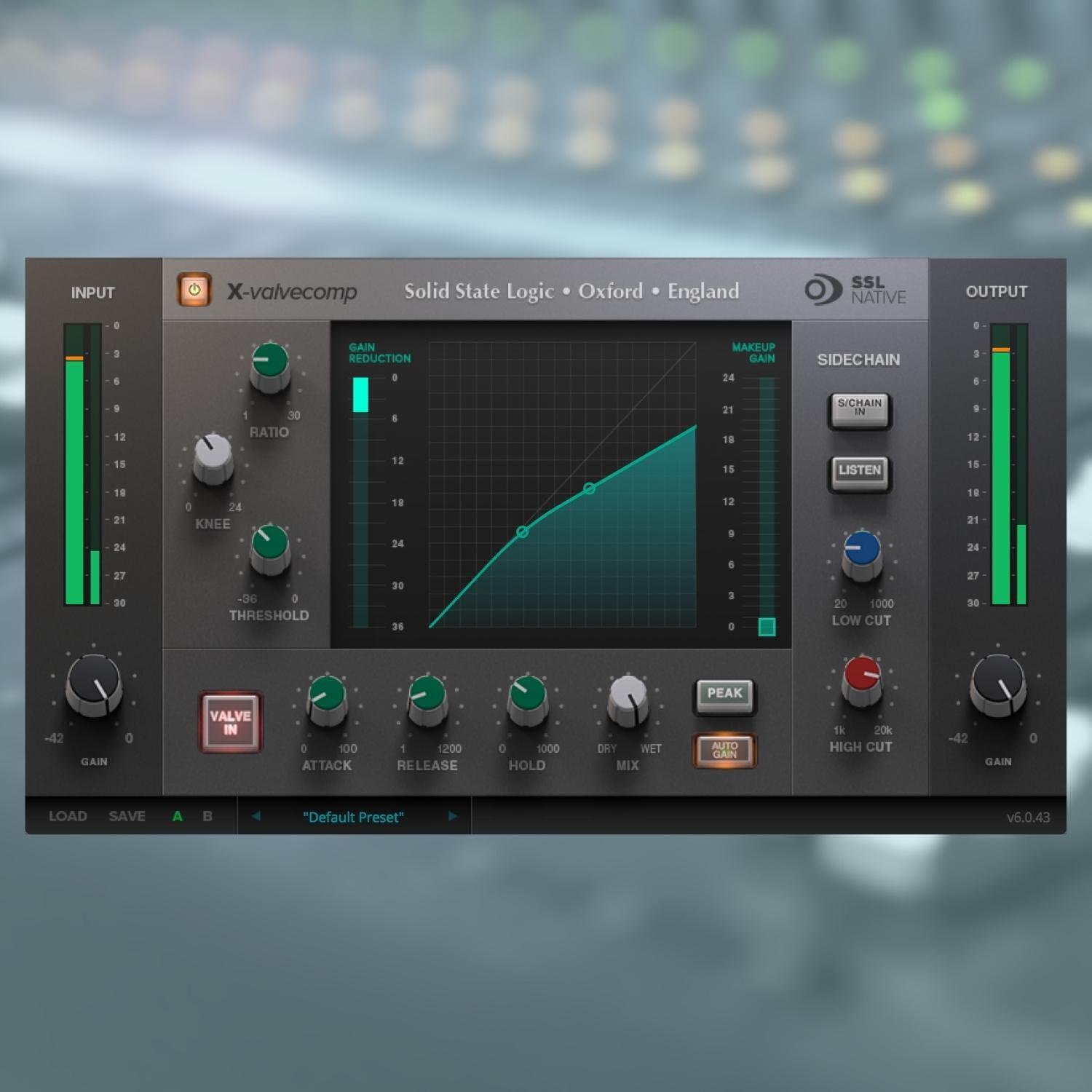Go to the next preset arrow

tap(452, 816)
